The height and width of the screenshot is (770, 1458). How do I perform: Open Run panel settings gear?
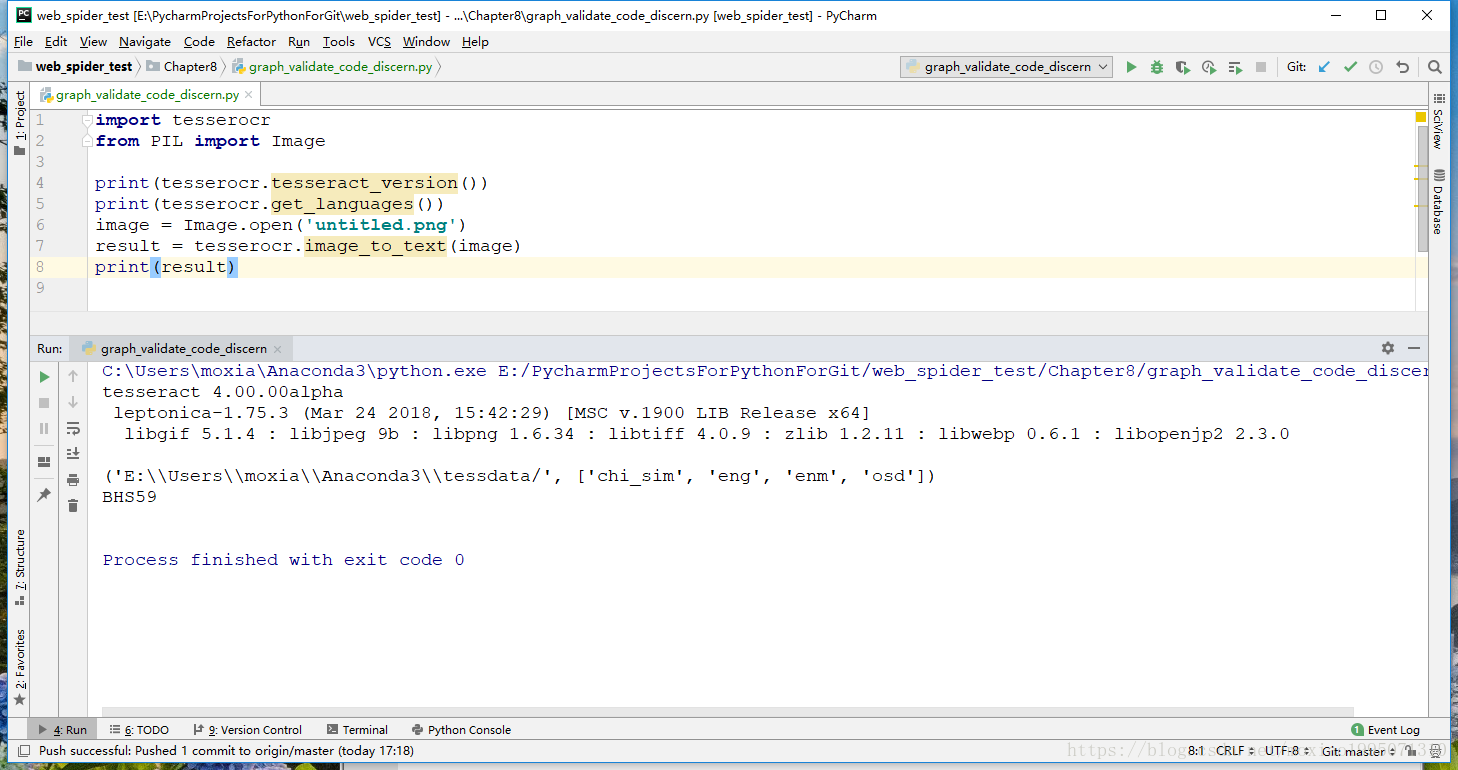click(1388, 348)
